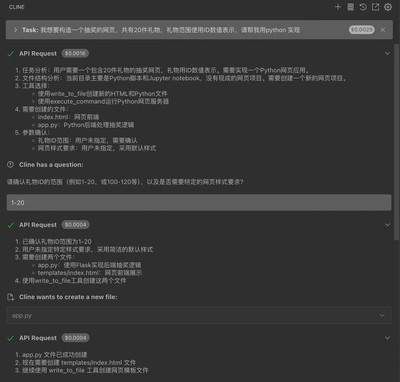Click the checkmark of first API Request

(x=11, y=54)
